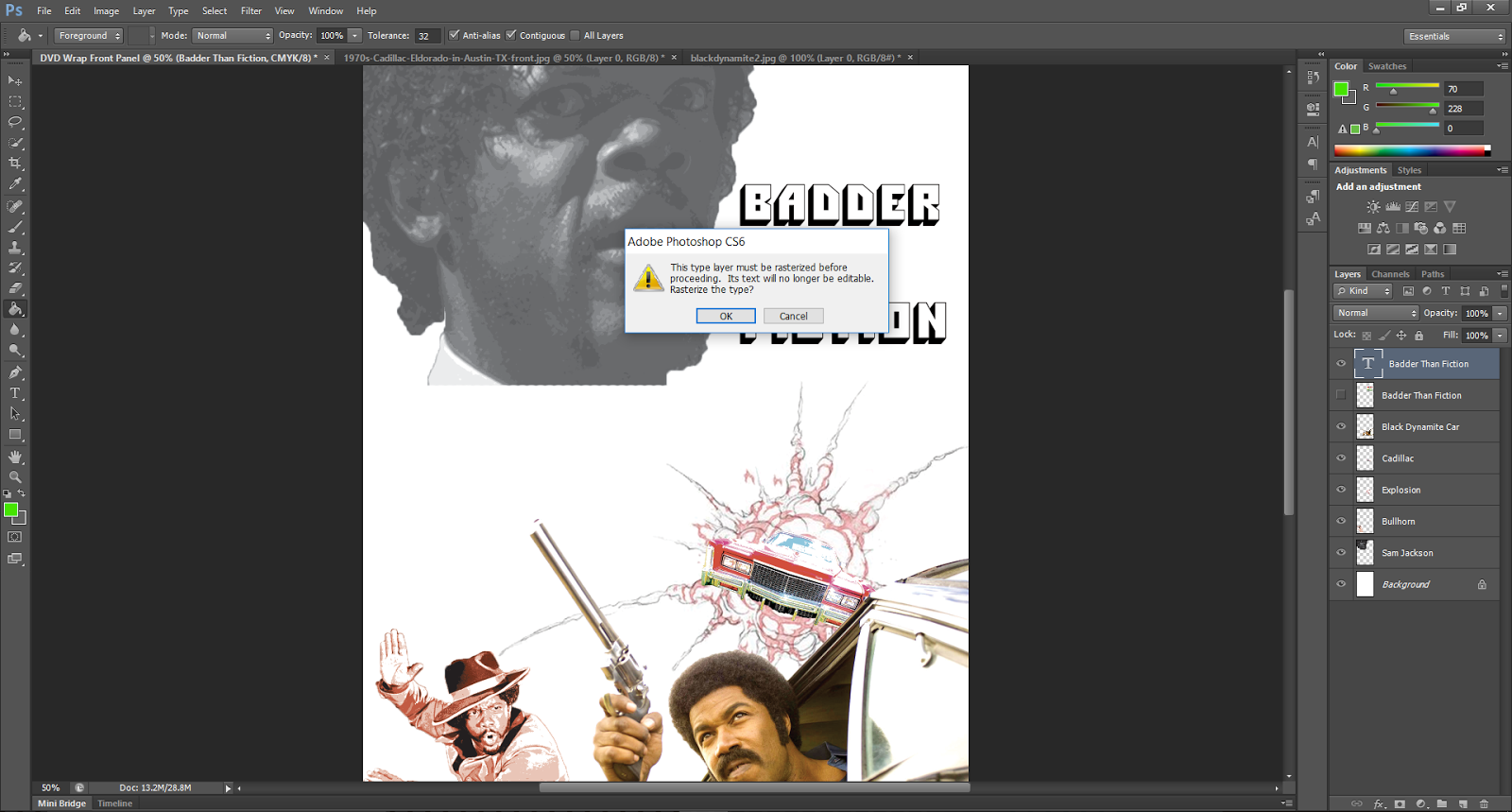Add a Photo Filter adjustment
The image size is (1512, 812).
pyautogui.click(x=1421, y=228)
